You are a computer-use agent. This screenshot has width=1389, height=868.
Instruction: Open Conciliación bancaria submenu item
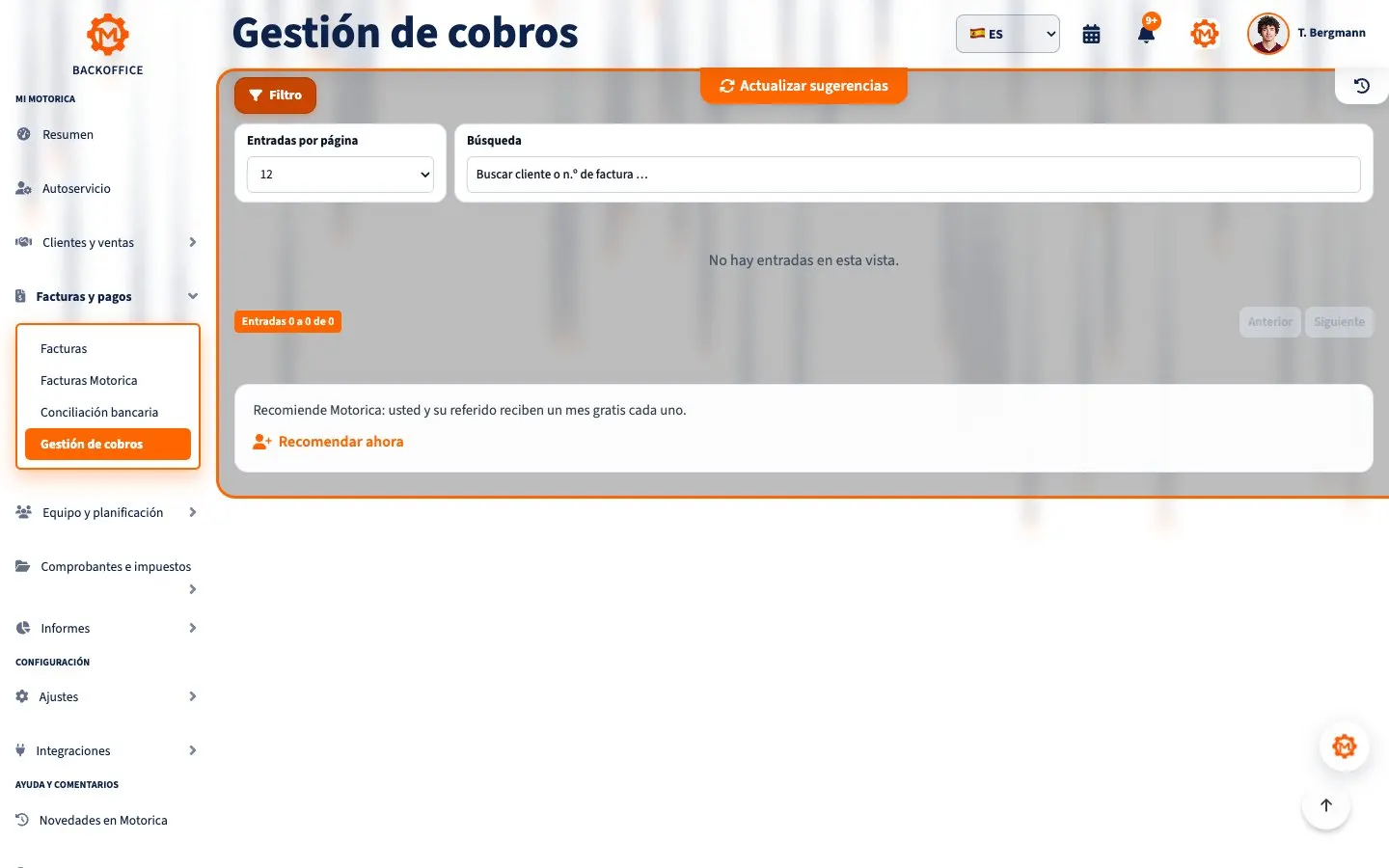[x=108, y=412]
